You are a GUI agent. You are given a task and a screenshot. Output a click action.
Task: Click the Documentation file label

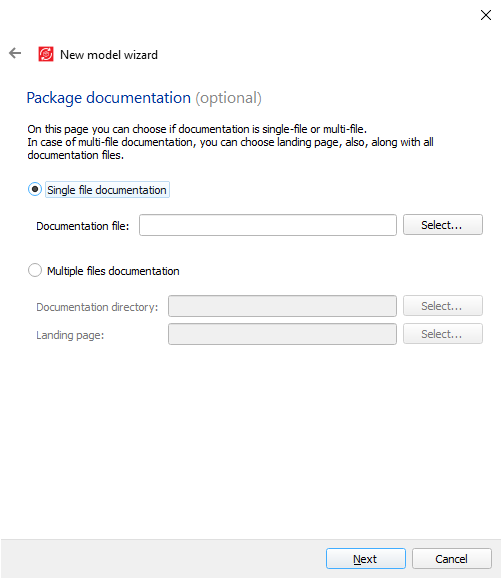click(x=83, y=226)
